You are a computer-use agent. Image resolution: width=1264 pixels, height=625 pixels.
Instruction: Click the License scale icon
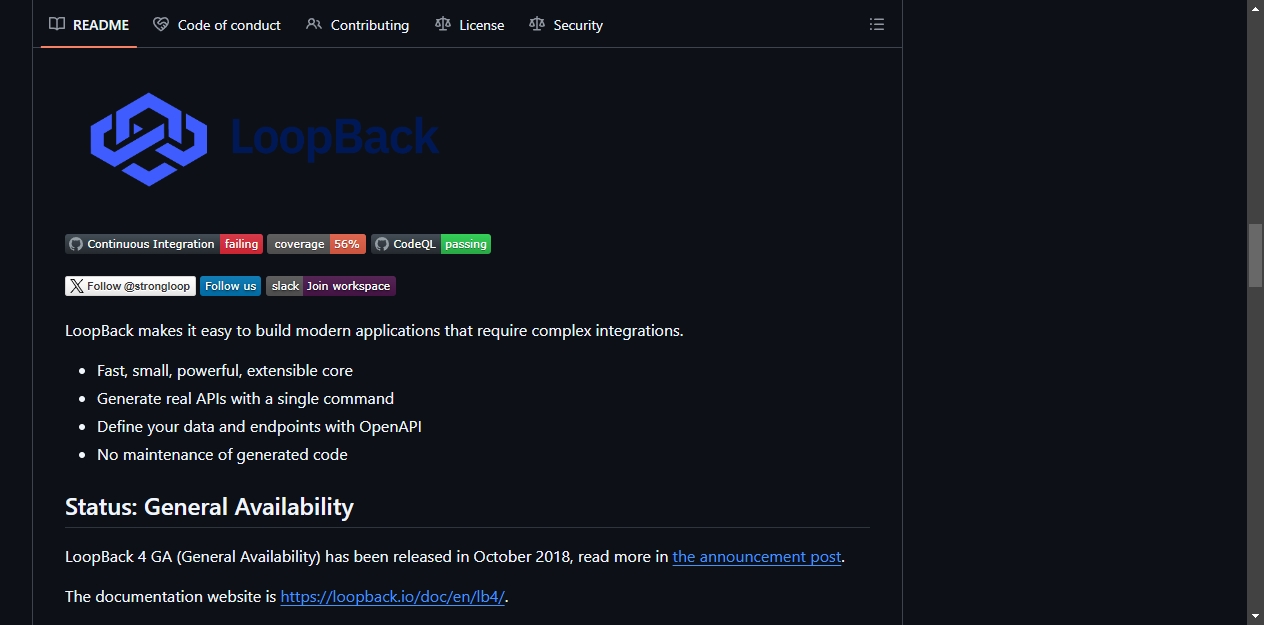coord(443,24)
